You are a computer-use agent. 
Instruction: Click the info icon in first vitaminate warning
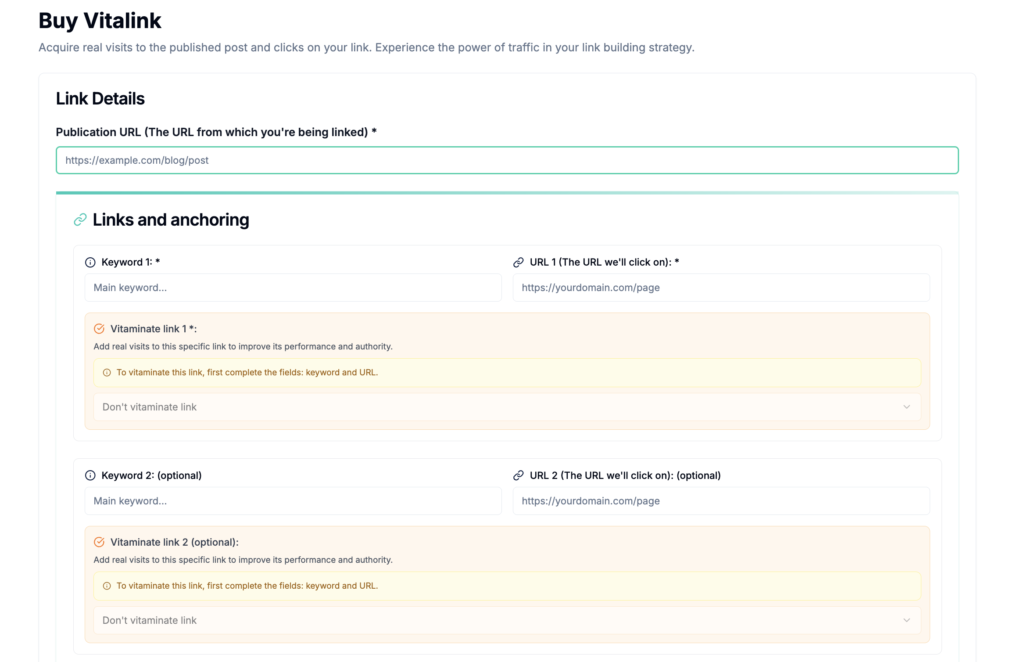click(x=107, y=372)
